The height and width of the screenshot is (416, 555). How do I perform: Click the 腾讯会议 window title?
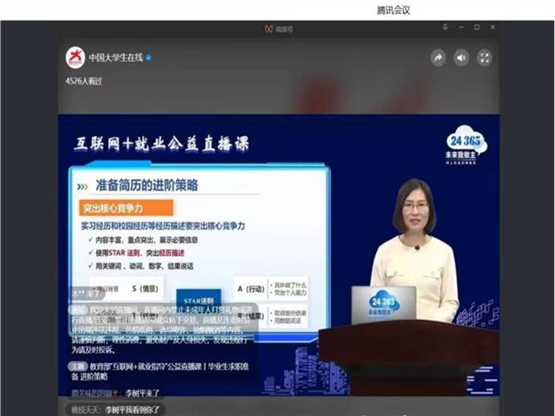[x=394, y=10]
